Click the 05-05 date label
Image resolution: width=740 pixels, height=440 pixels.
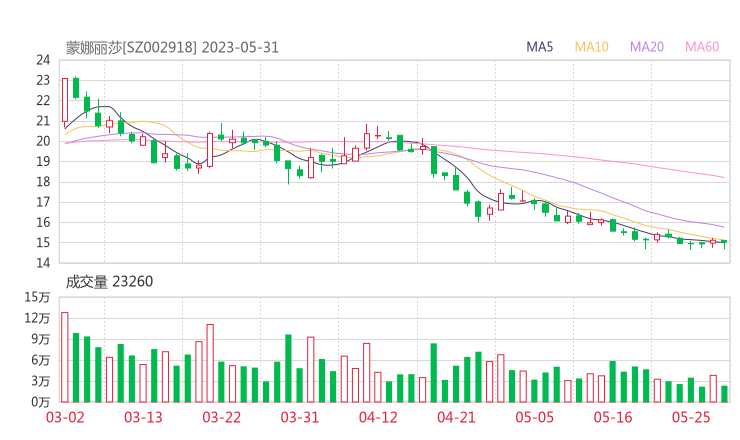535,417
